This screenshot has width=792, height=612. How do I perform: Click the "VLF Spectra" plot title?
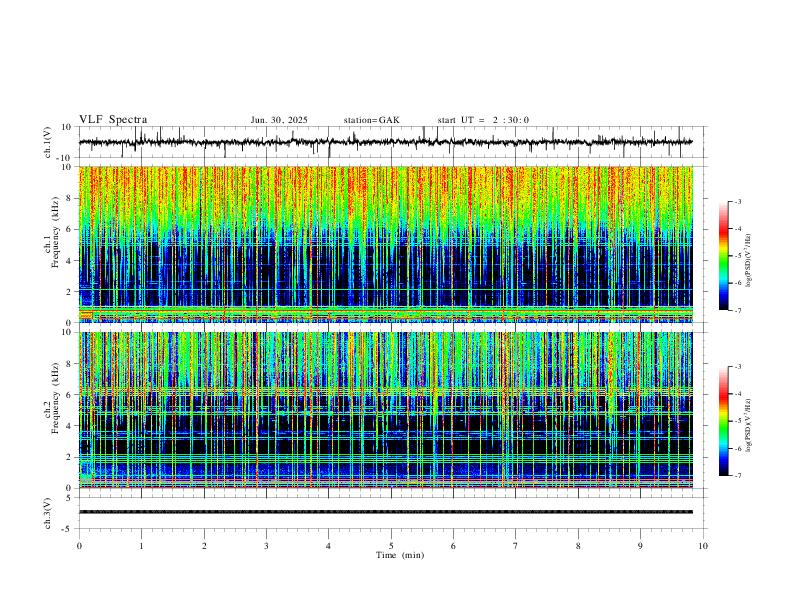(113, 120)
